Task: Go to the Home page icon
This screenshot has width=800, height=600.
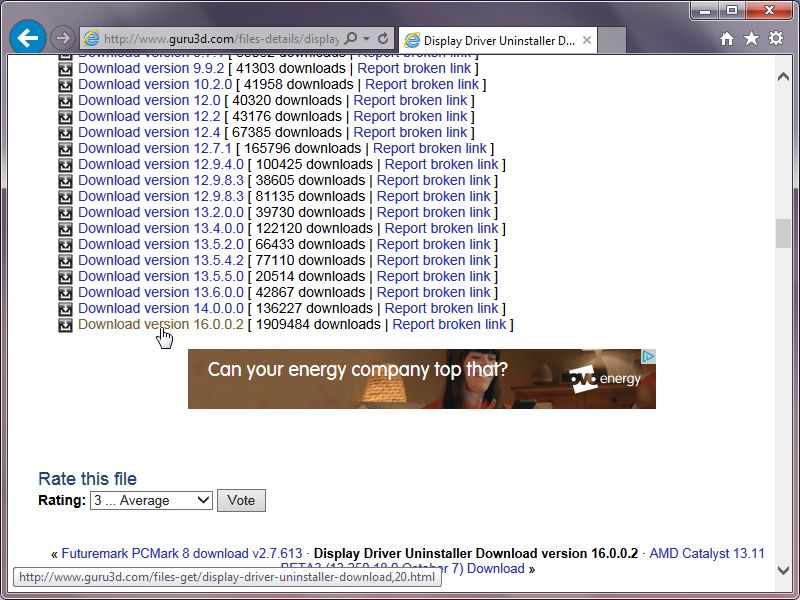Action: click(x=727, y=39)
